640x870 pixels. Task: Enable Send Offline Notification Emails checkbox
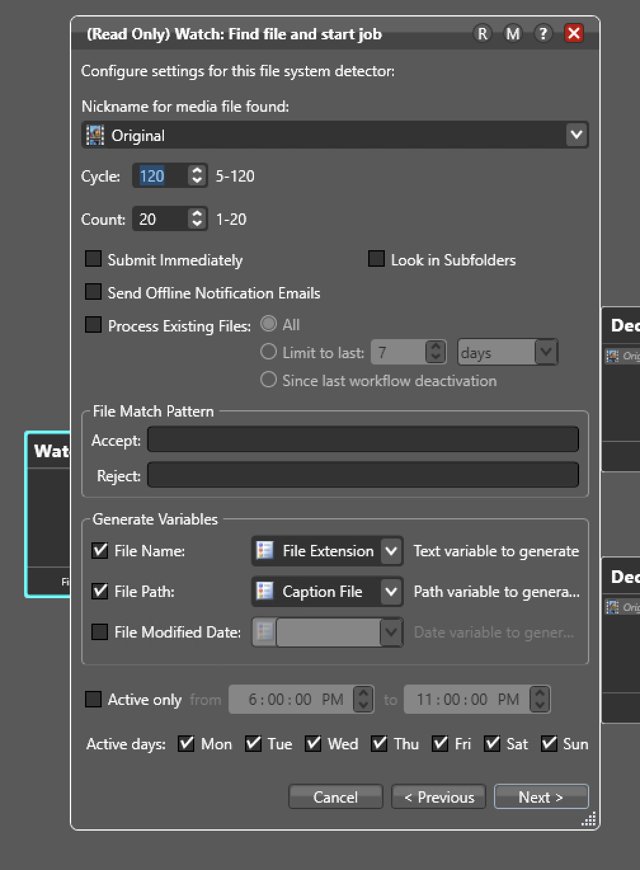click(x=93, y=292)
